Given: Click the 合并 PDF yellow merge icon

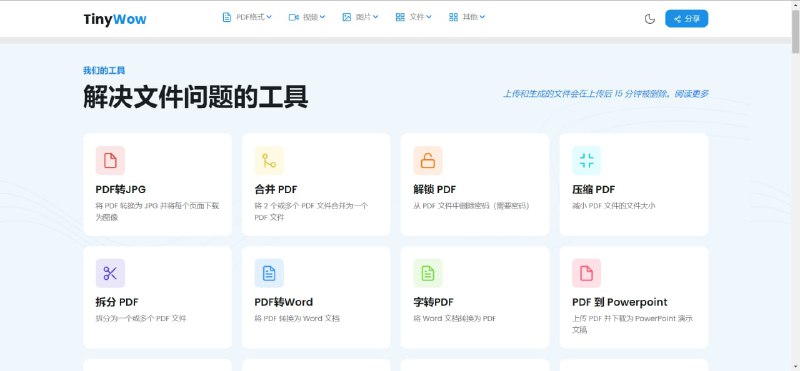Looking at the screenshot, I should coord(269,160).
